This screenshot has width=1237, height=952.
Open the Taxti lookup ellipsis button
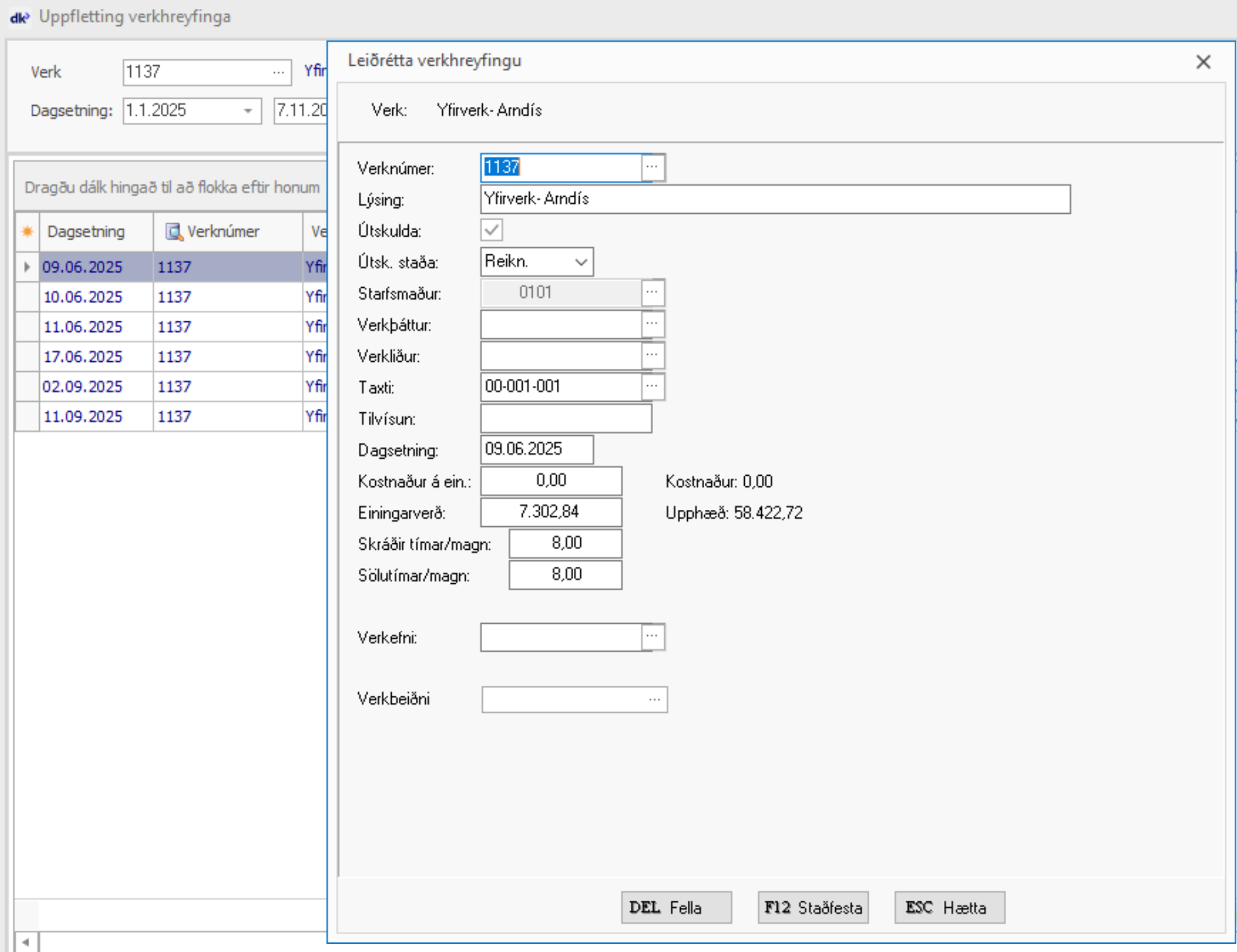pos(652,386)
